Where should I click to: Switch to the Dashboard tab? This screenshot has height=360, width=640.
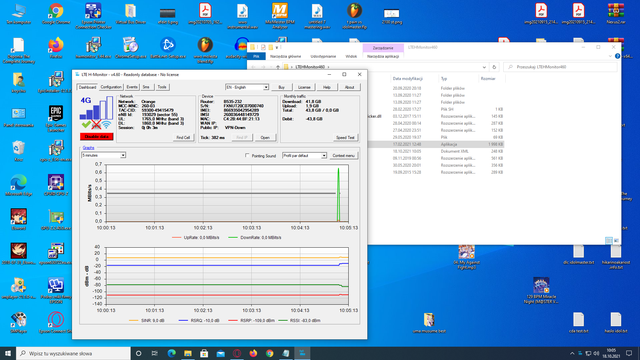(87, 87)
